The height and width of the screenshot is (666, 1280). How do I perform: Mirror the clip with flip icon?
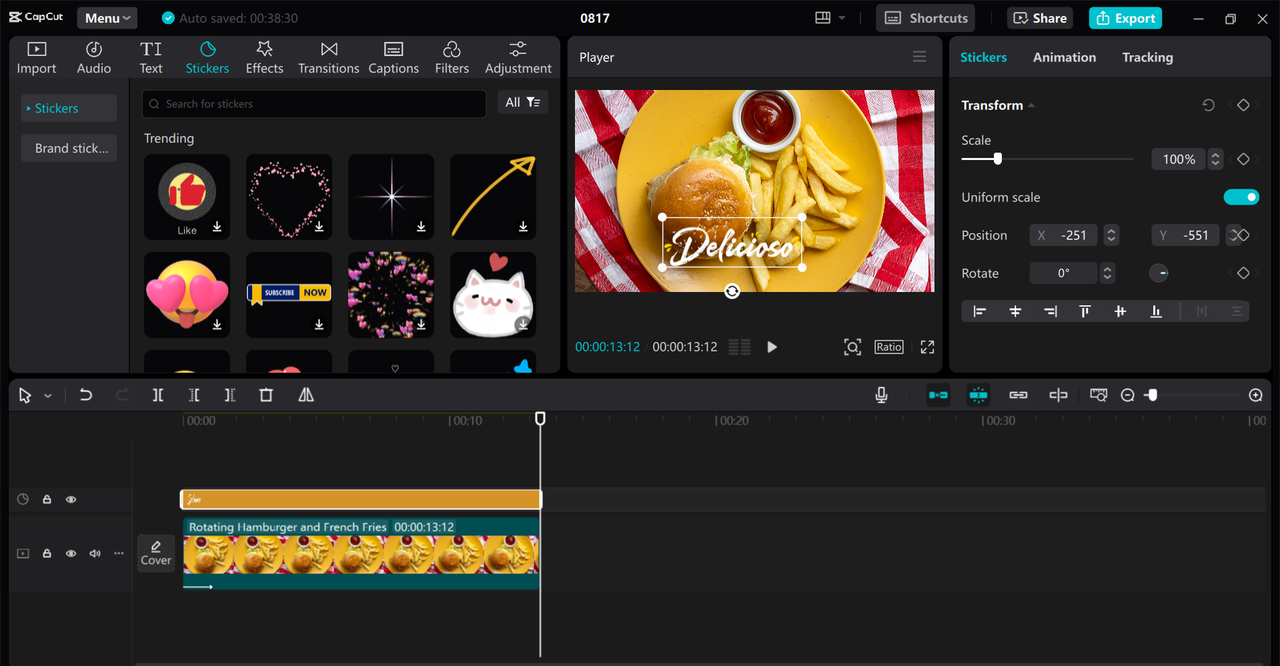pos(306,395)
